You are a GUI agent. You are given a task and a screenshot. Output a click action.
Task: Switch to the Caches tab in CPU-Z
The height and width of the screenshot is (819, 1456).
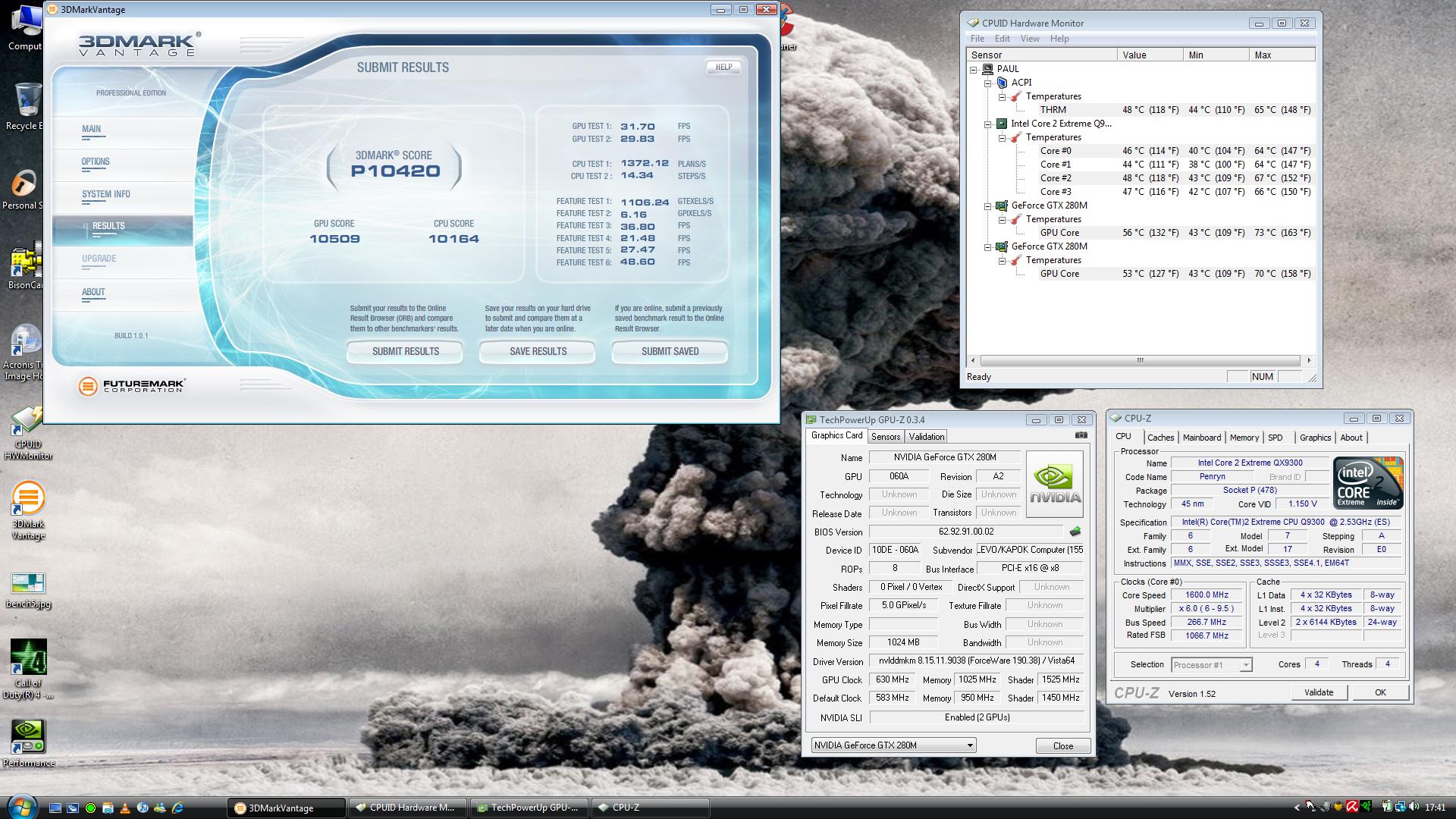(x=1160, y=438)
